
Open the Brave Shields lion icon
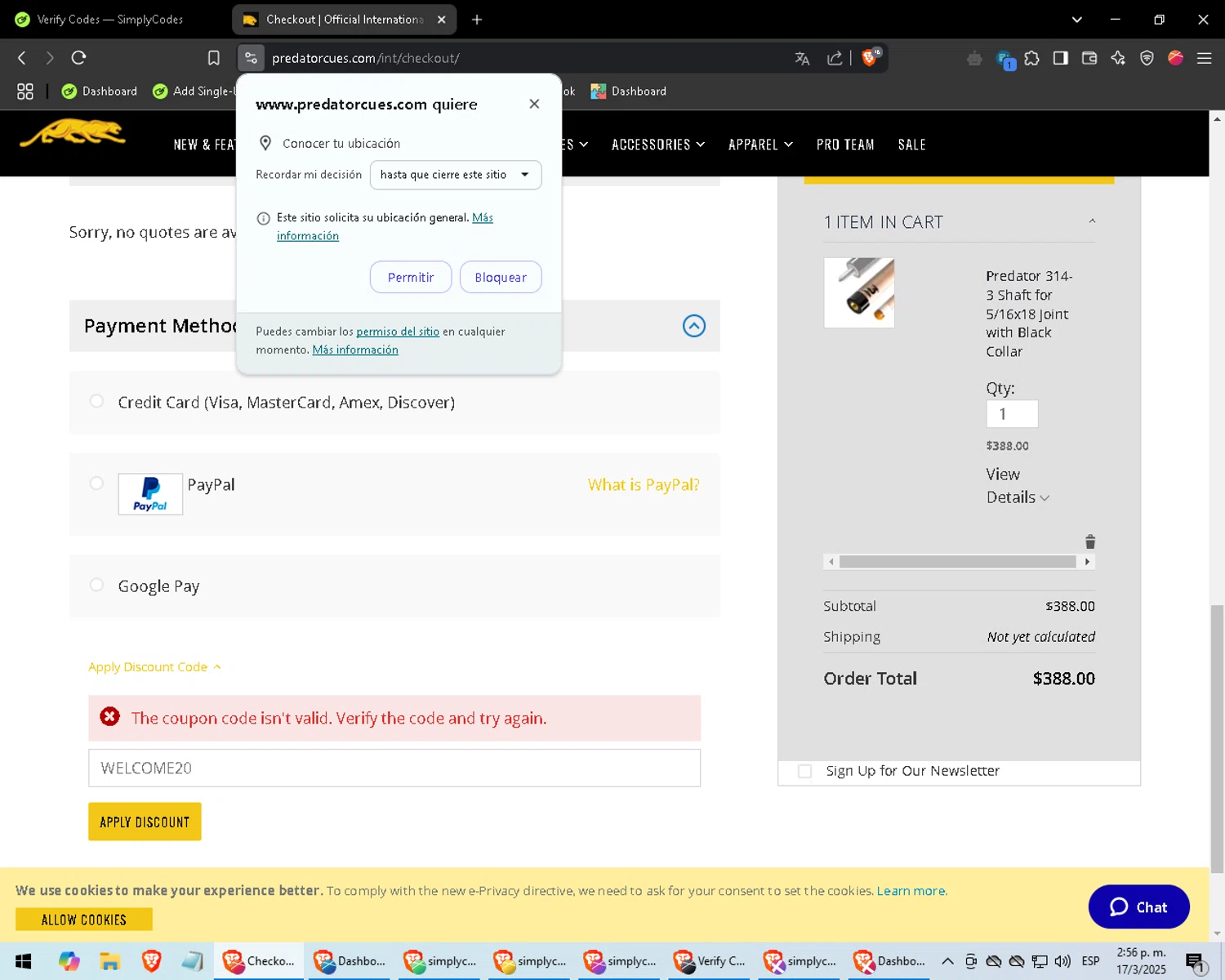click(x=871, y=57)
